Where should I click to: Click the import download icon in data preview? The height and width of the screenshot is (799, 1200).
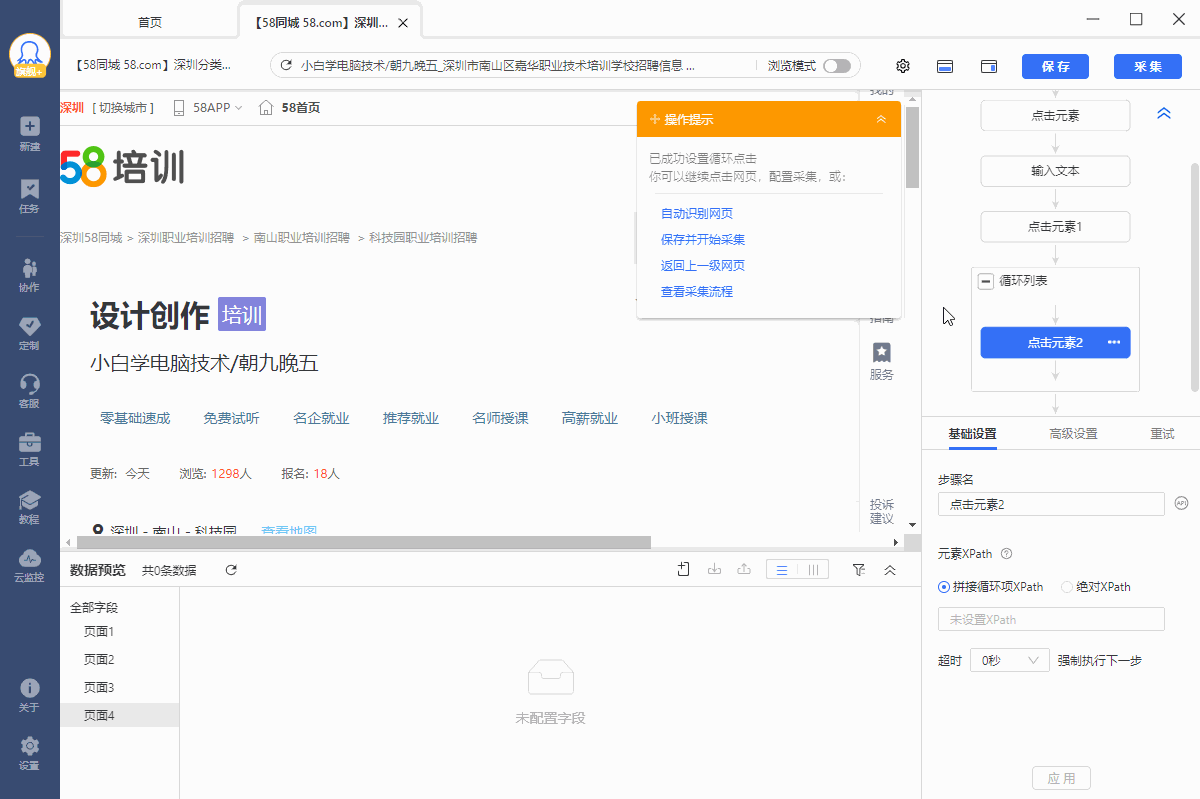[714, 569]
